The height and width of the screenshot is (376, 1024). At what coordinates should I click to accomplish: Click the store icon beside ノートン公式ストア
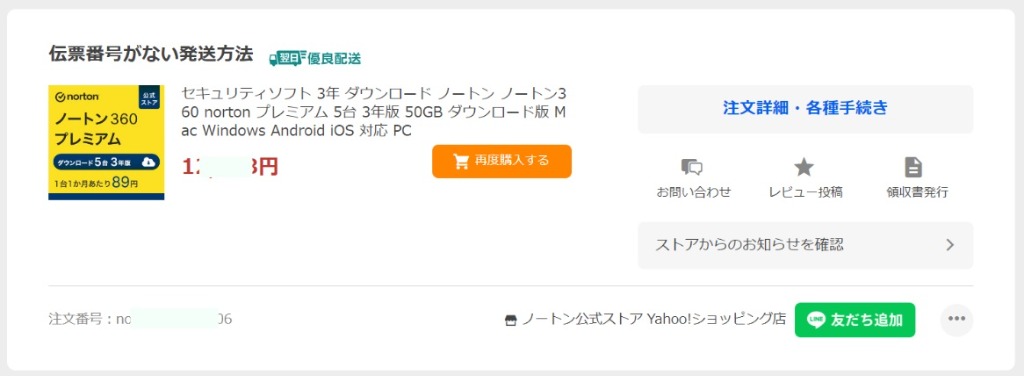tap(511, 321)
